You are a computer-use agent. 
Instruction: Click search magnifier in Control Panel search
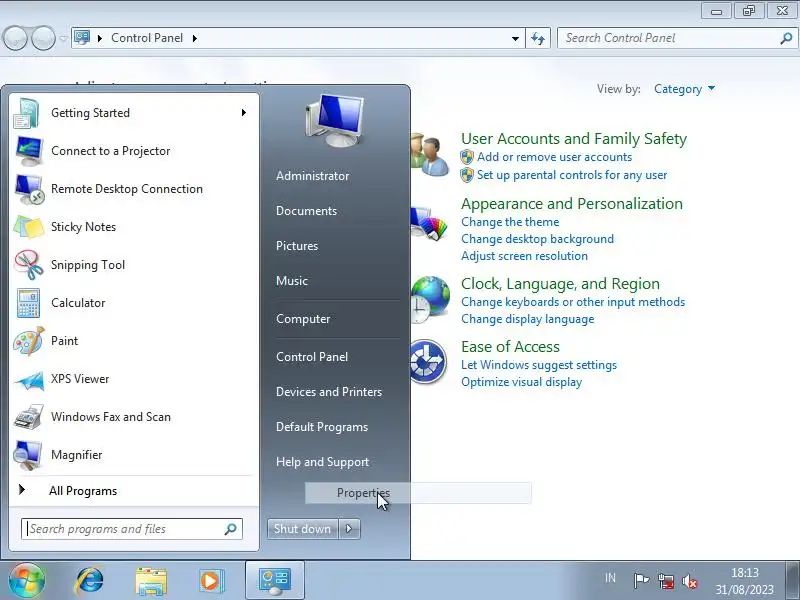pos(786,38)
